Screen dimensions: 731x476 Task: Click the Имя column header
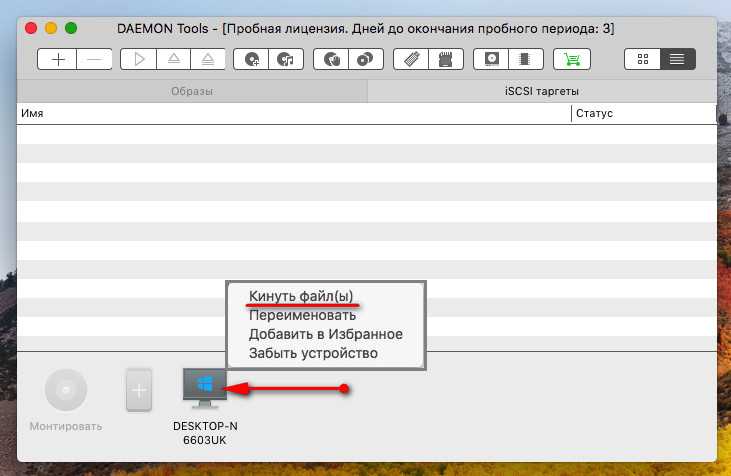(x=294, y=113)
